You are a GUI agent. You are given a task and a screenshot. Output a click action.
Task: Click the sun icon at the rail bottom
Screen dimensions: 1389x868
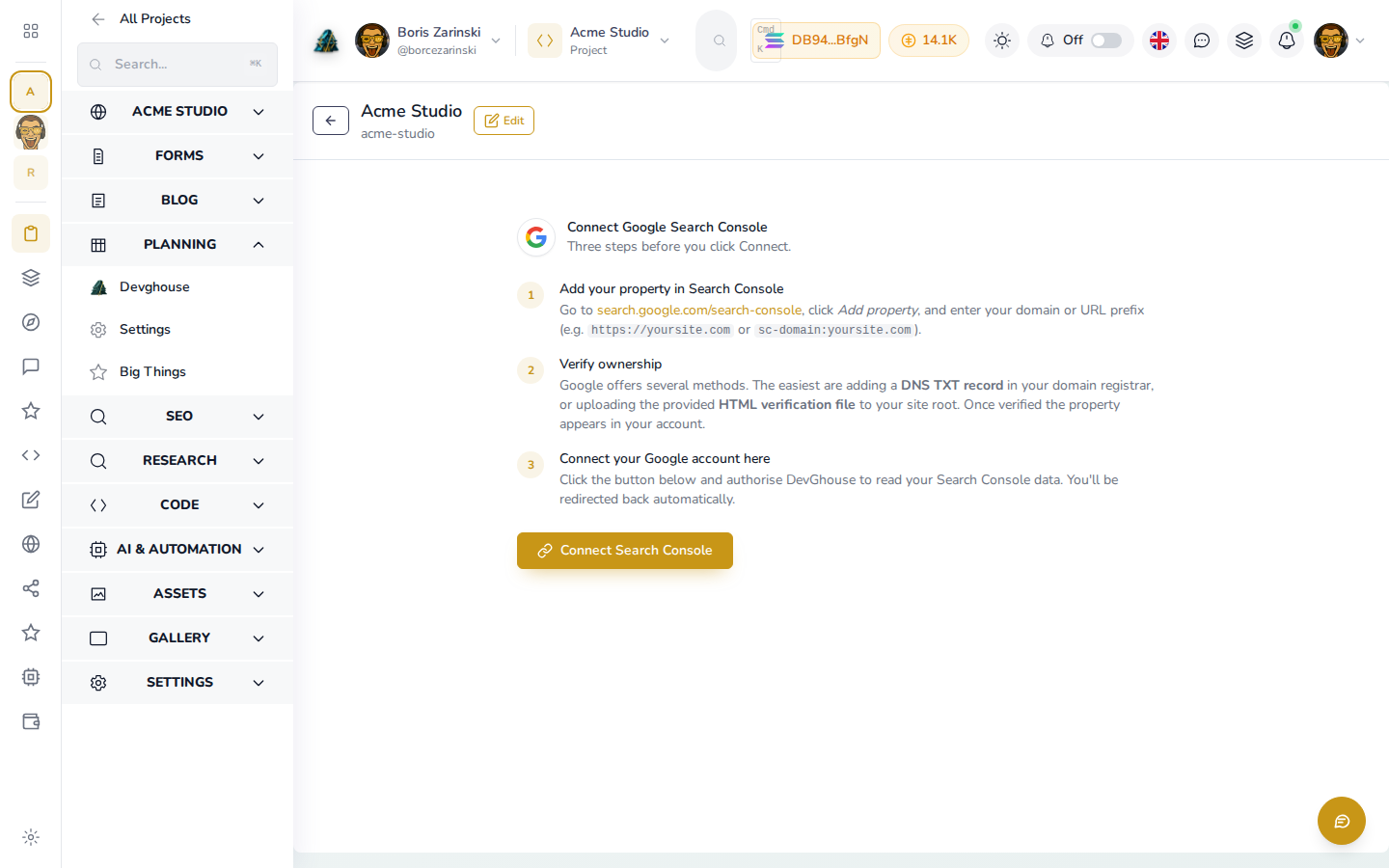click(x=31, y=837)
